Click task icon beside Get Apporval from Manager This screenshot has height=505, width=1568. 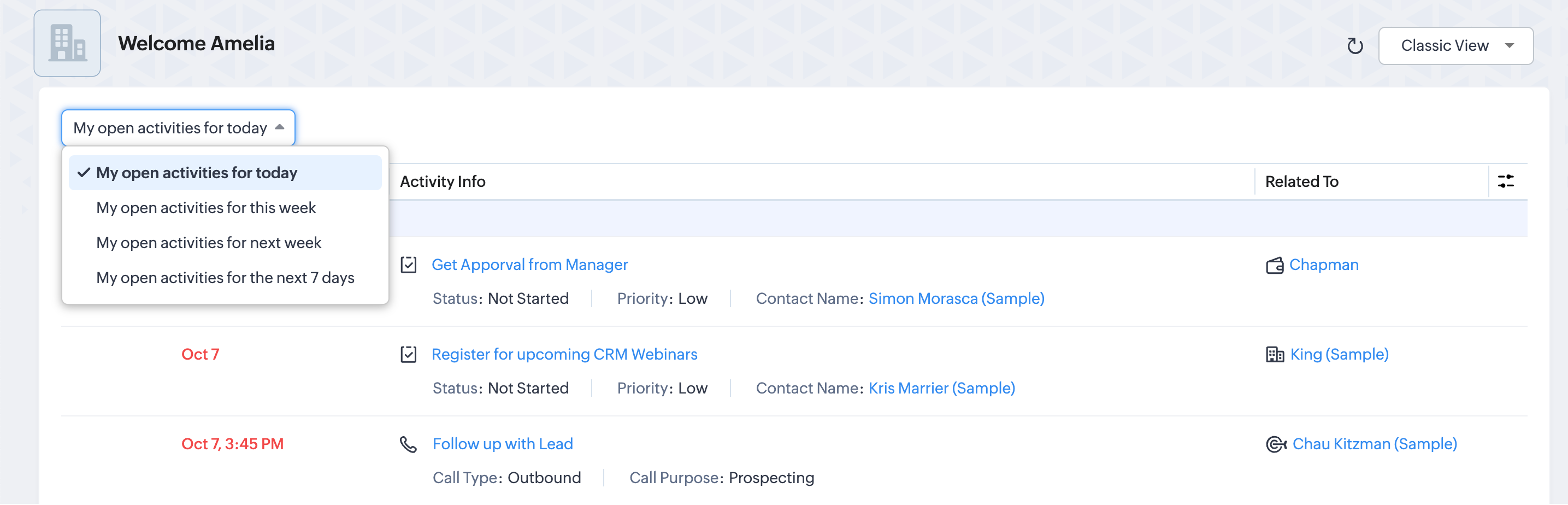click(409, 265)
